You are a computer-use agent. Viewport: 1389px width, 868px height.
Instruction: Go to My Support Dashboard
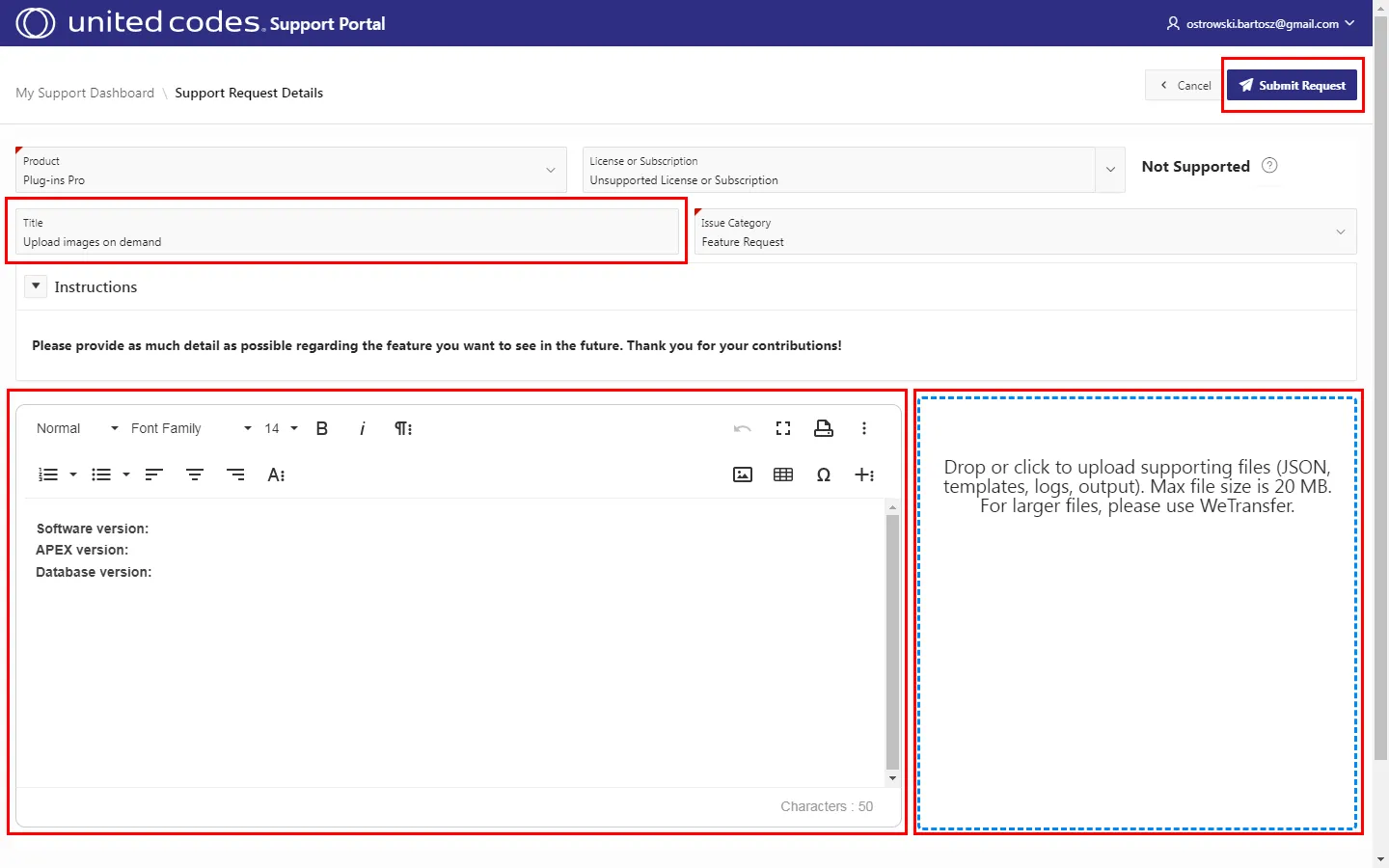(x=85, y=93)
